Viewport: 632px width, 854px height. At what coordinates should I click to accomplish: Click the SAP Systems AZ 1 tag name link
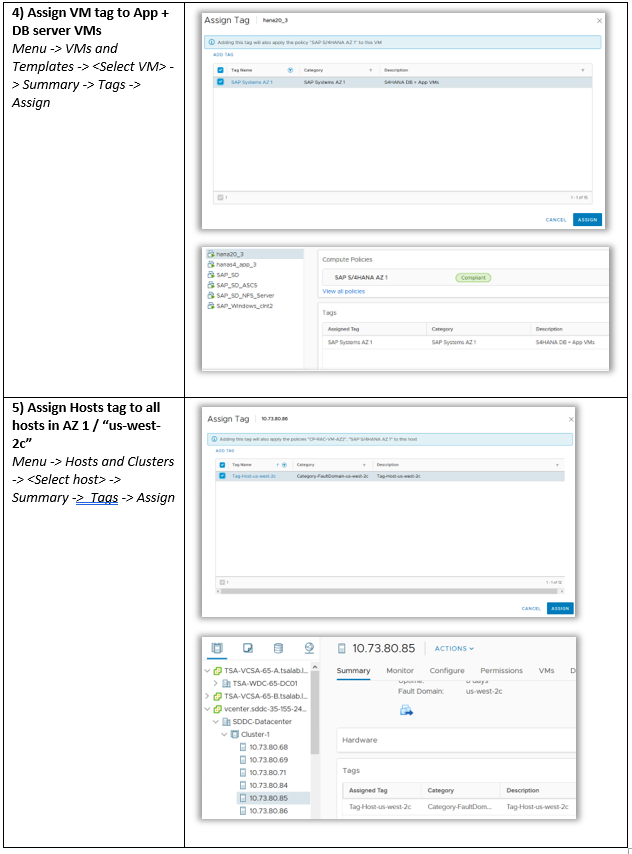(252, 82)
